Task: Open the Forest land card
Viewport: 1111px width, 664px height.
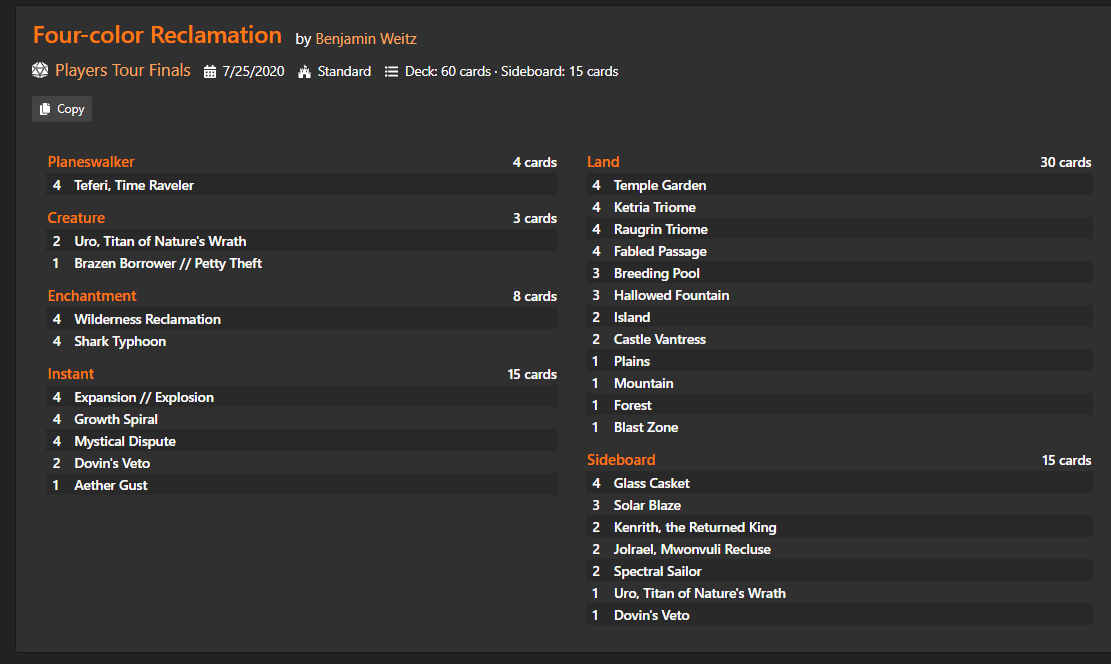Action: pyautogui.click(x=632, y=405)
